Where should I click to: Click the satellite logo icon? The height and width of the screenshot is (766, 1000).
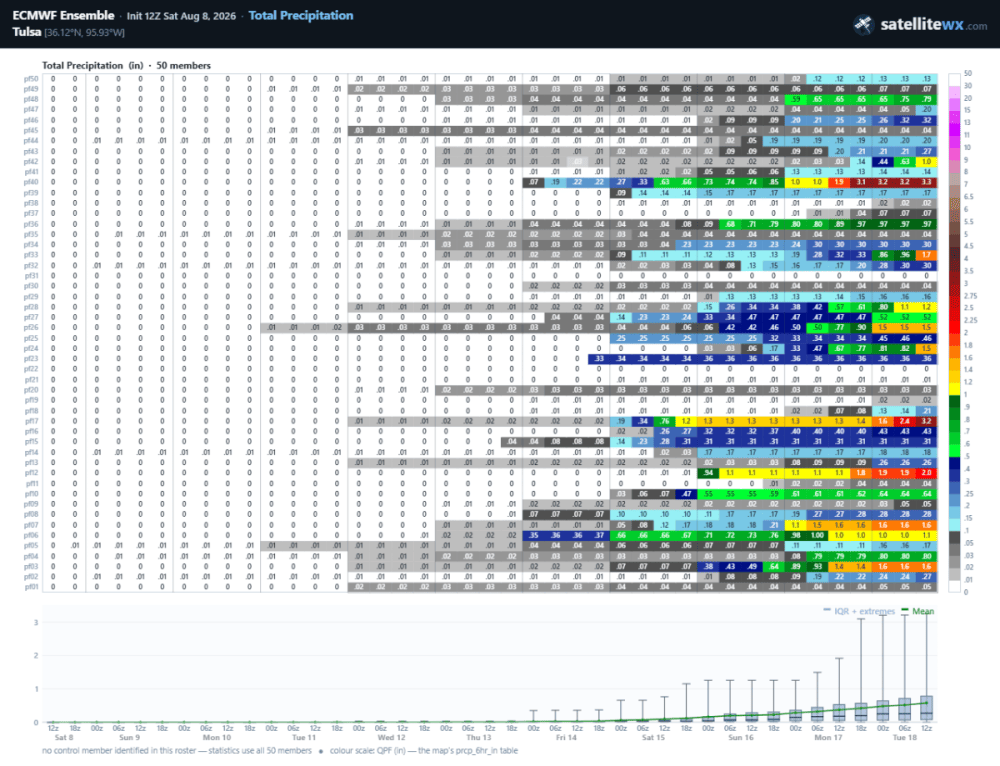tap(863, 25)
